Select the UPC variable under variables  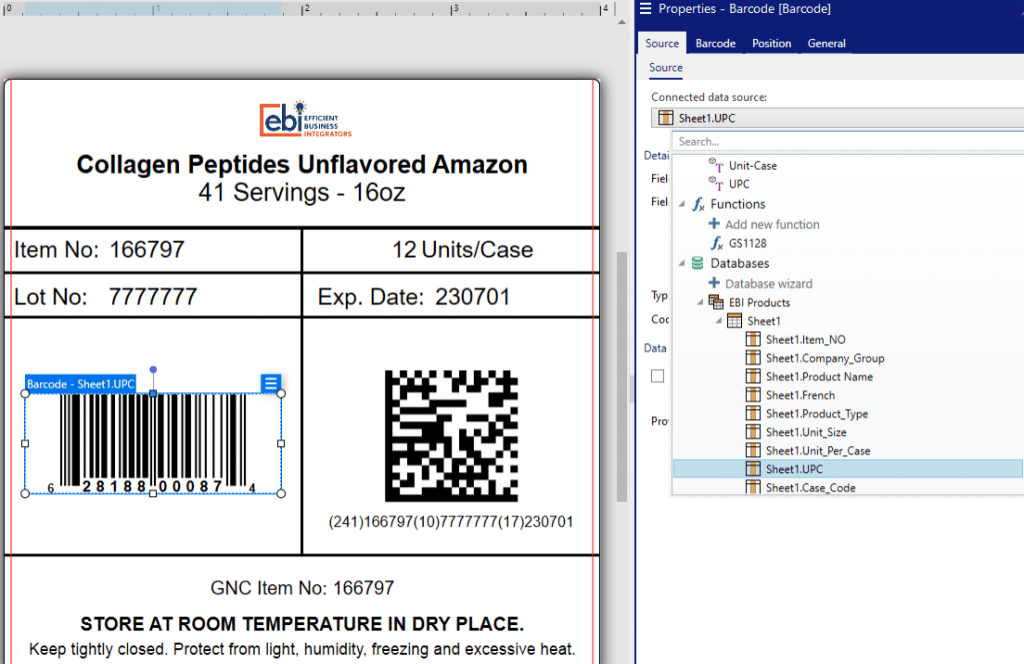739,184
